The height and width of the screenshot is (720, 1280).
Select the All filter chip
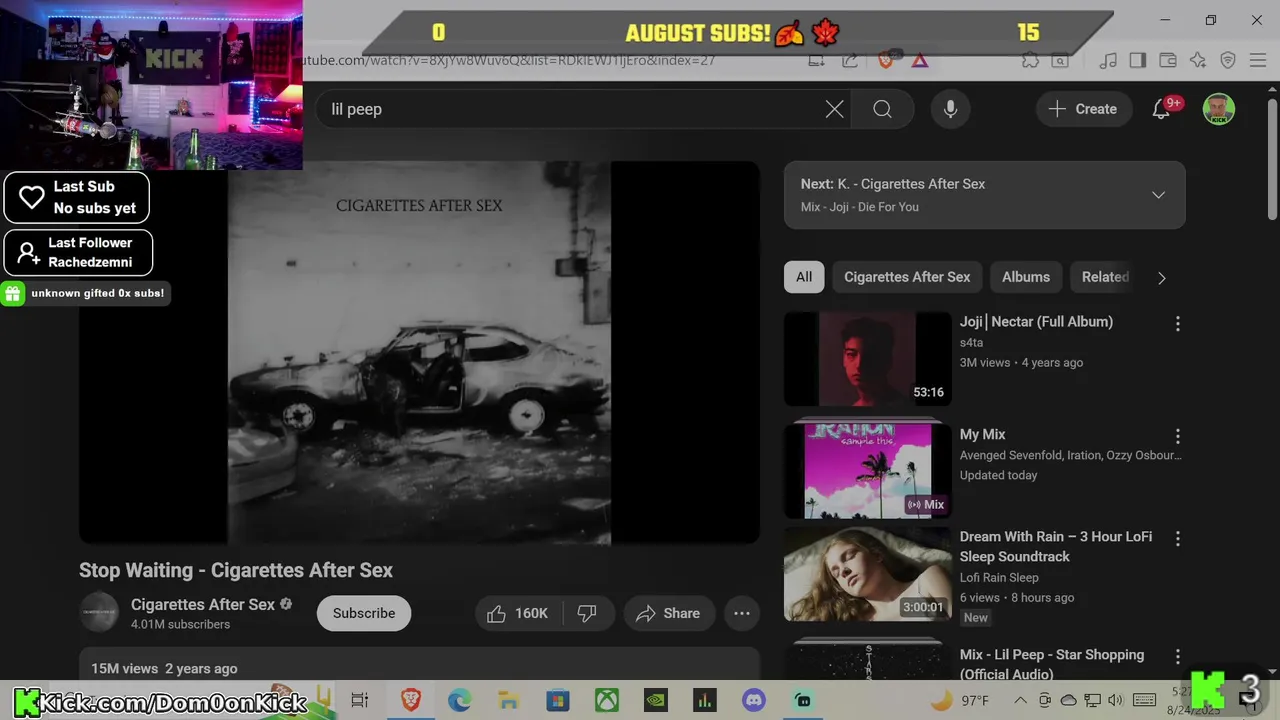[804, 277]
